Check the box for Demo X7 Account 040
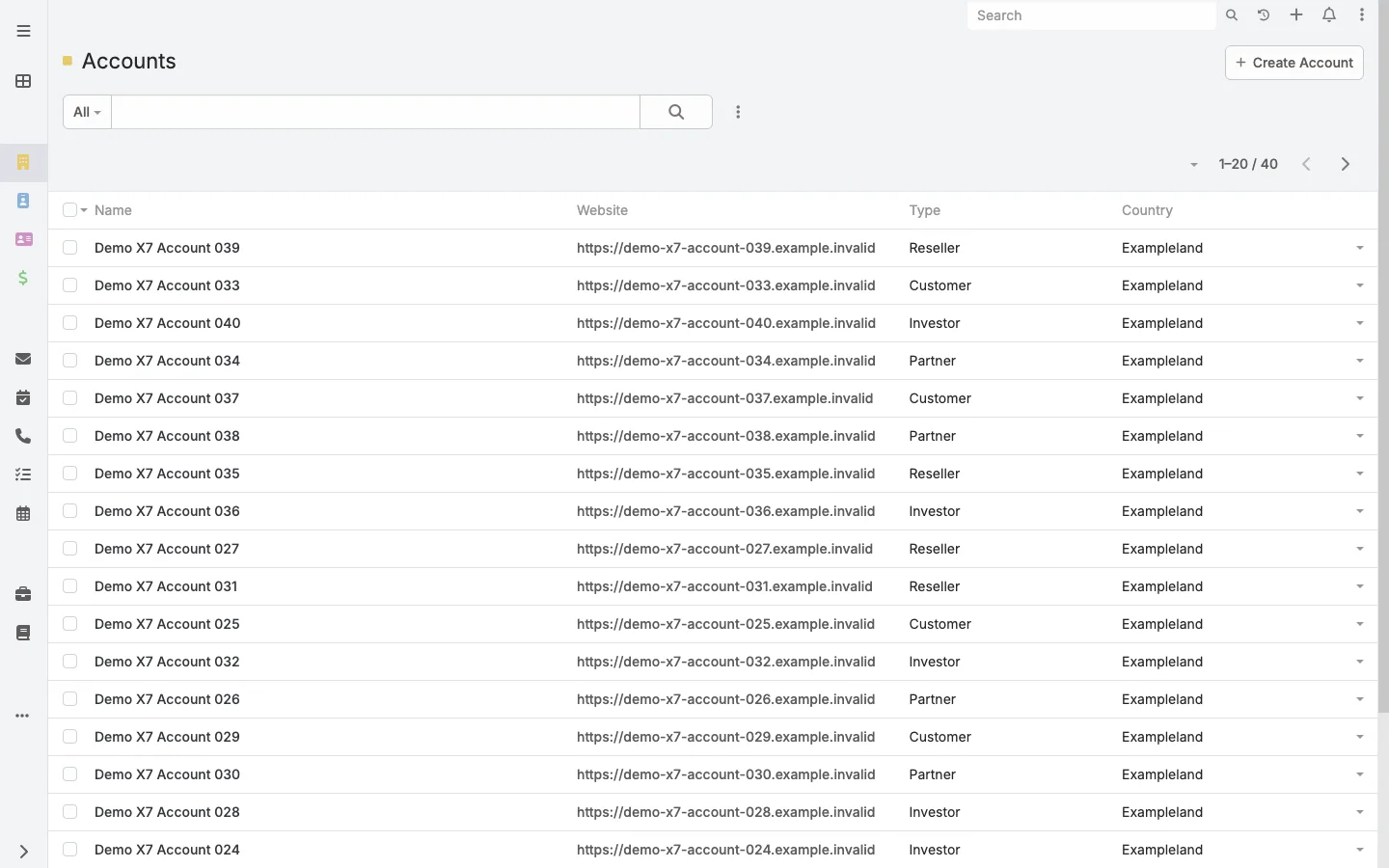 69,323
